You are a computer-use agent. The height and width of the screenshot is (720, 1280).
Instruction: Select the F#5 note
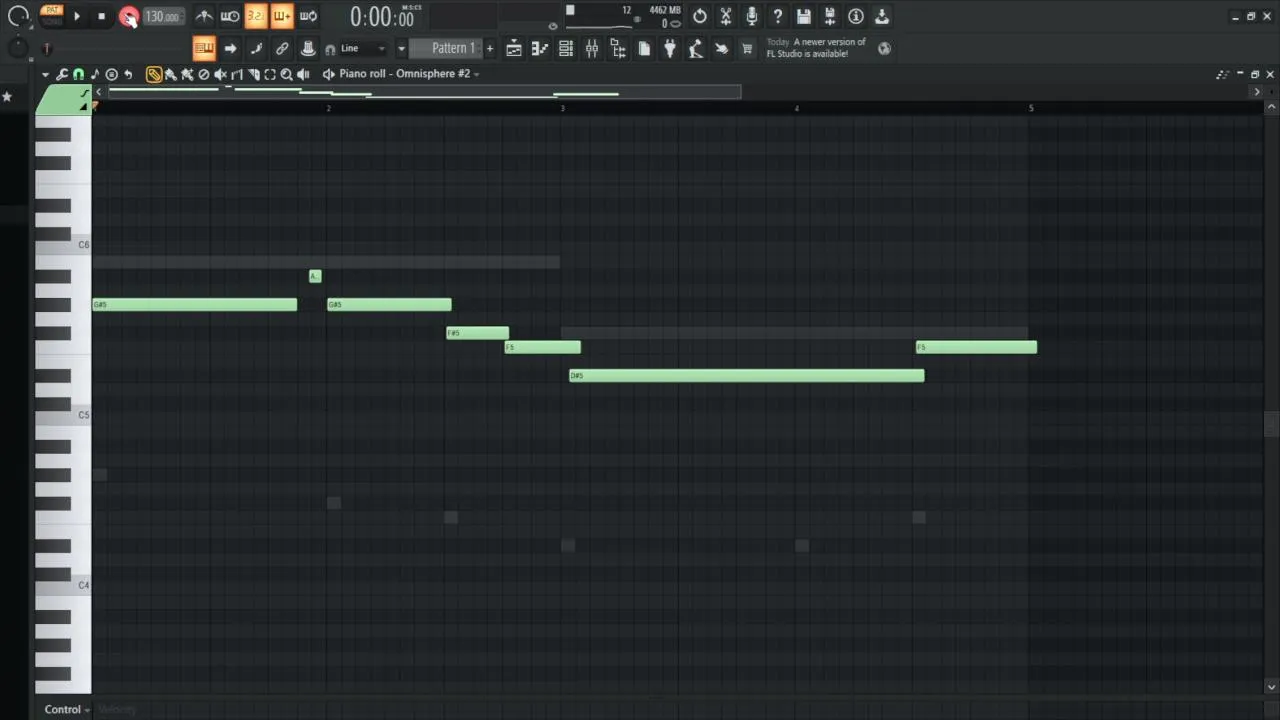[x=477, y=333]
